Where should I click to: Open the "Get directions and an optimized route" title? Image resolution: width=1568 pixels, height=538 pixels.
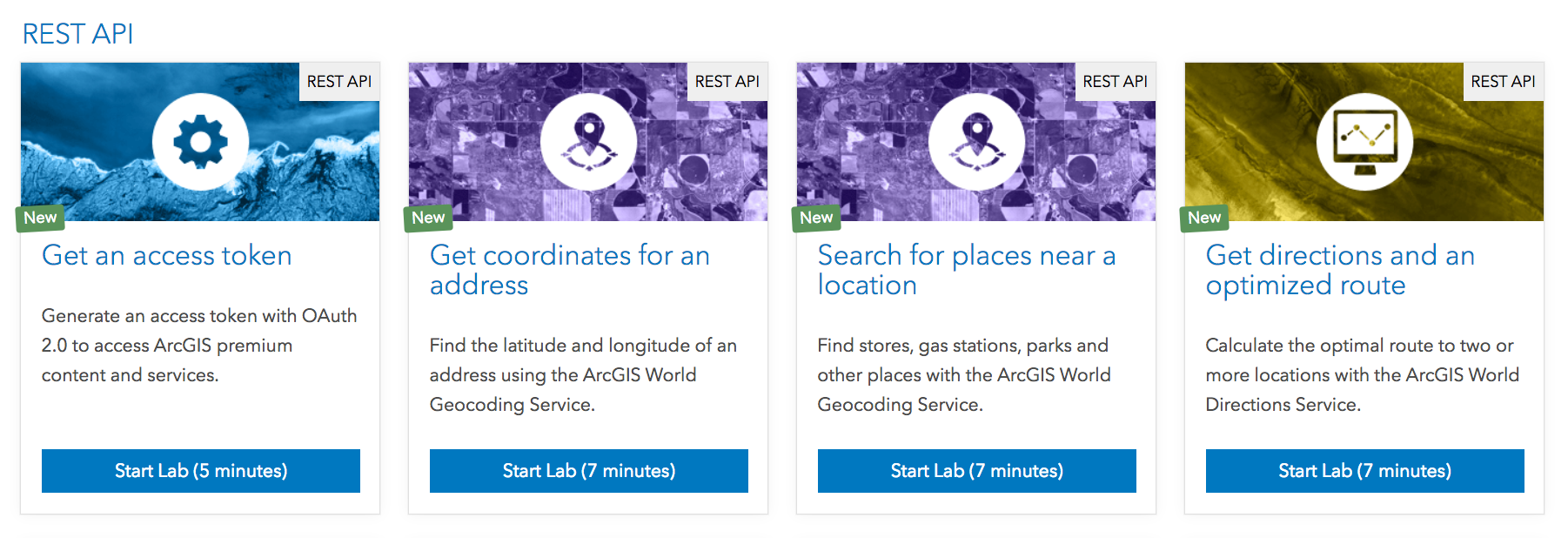click(x=1340, y=270)
